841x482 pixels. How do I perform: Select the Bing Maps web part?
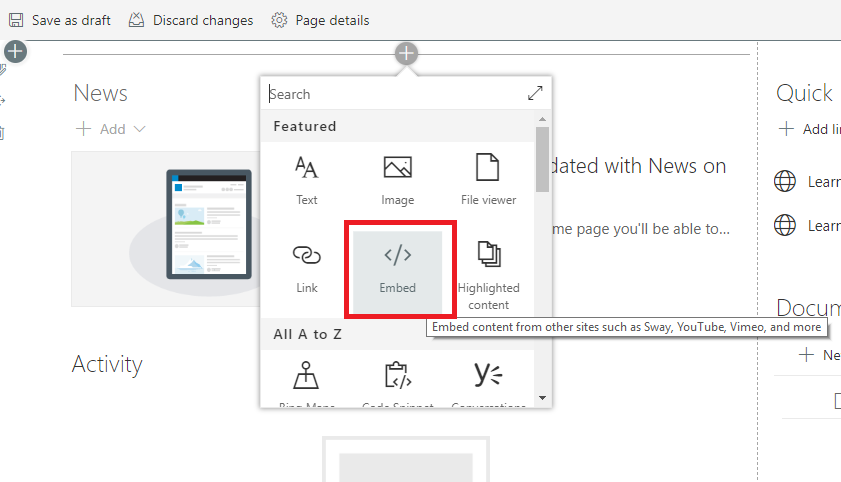point(306,383)
